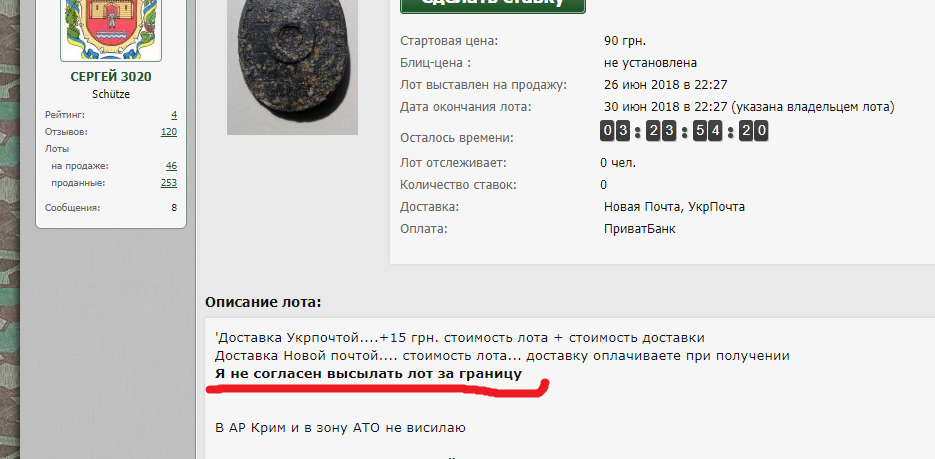View the 253 sold lots link
935x459 pixels.
pyautogui.click(x=169, y=182)
